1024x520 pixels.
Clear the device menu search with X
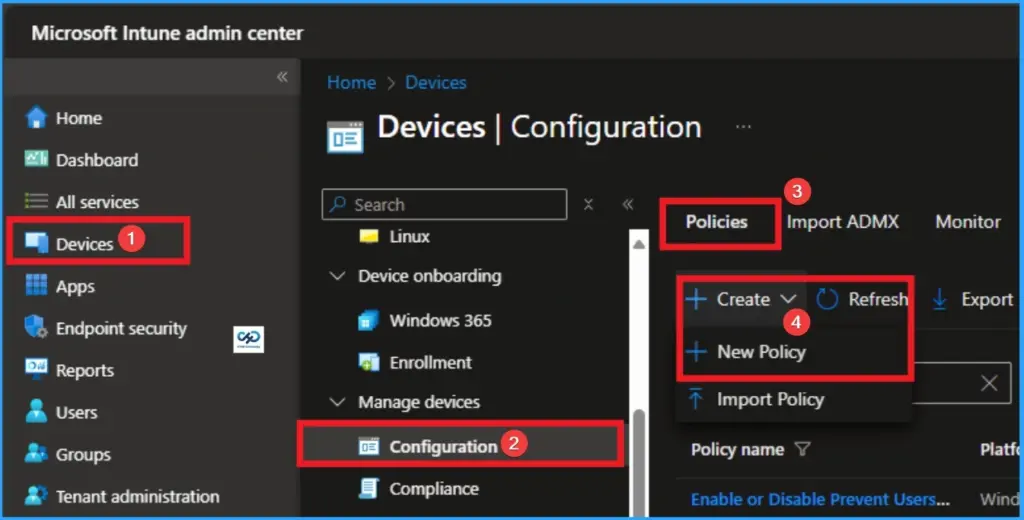[588, 204]
